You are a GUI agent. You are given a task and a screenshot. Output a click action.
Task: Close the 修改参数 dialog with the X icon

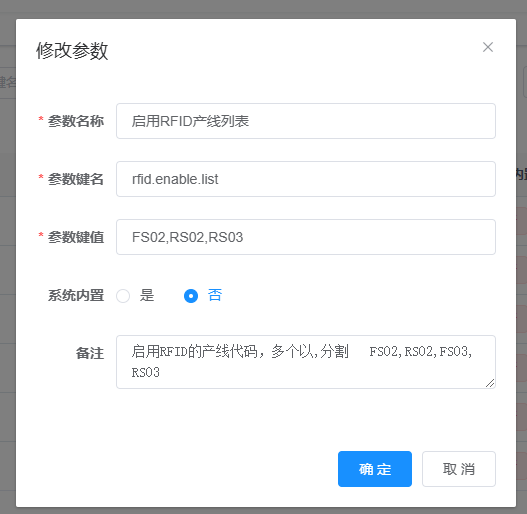tap(488, 47)
